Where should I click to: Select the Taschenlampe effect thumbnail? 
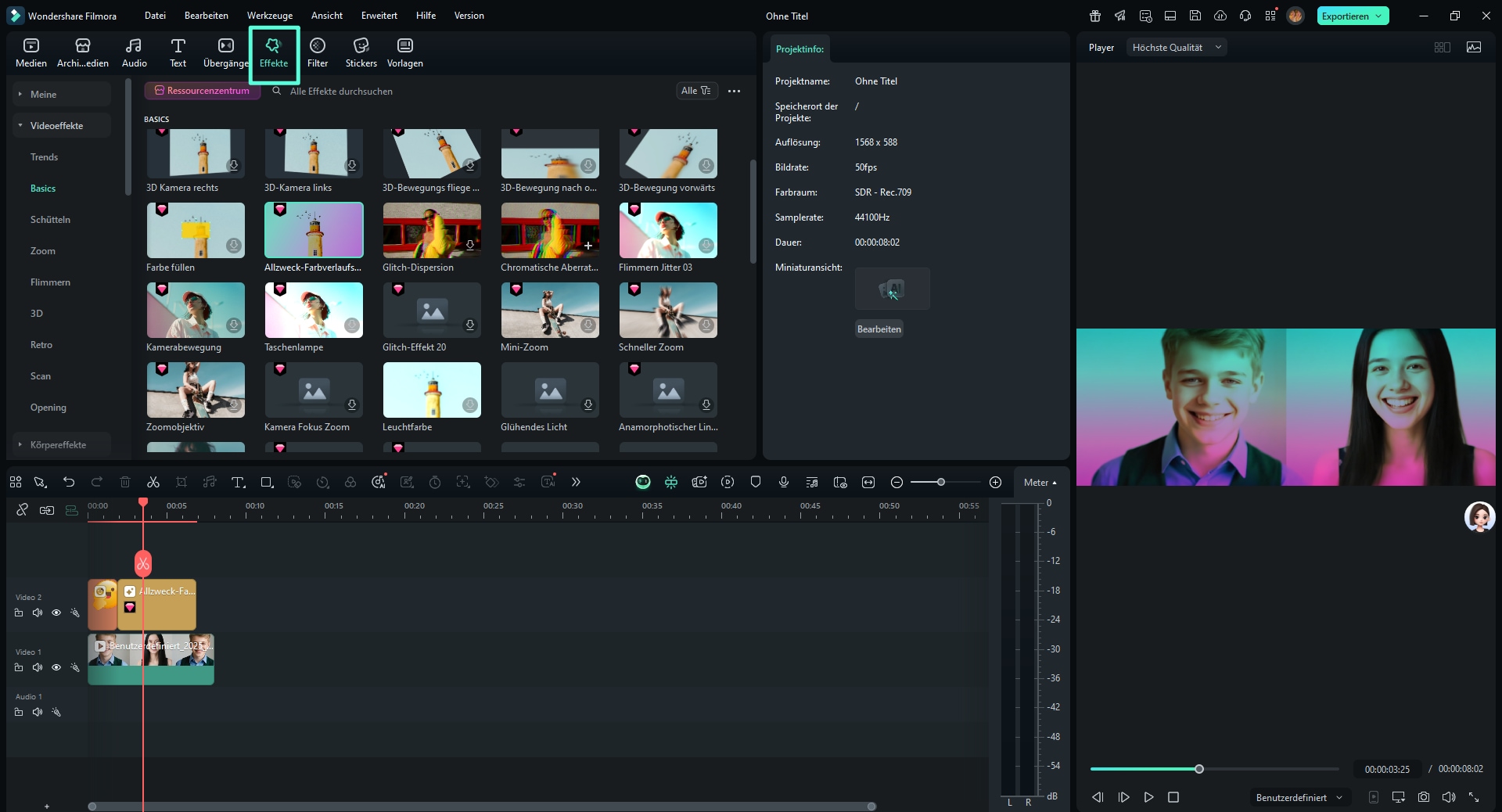click(x=314, y=310)
